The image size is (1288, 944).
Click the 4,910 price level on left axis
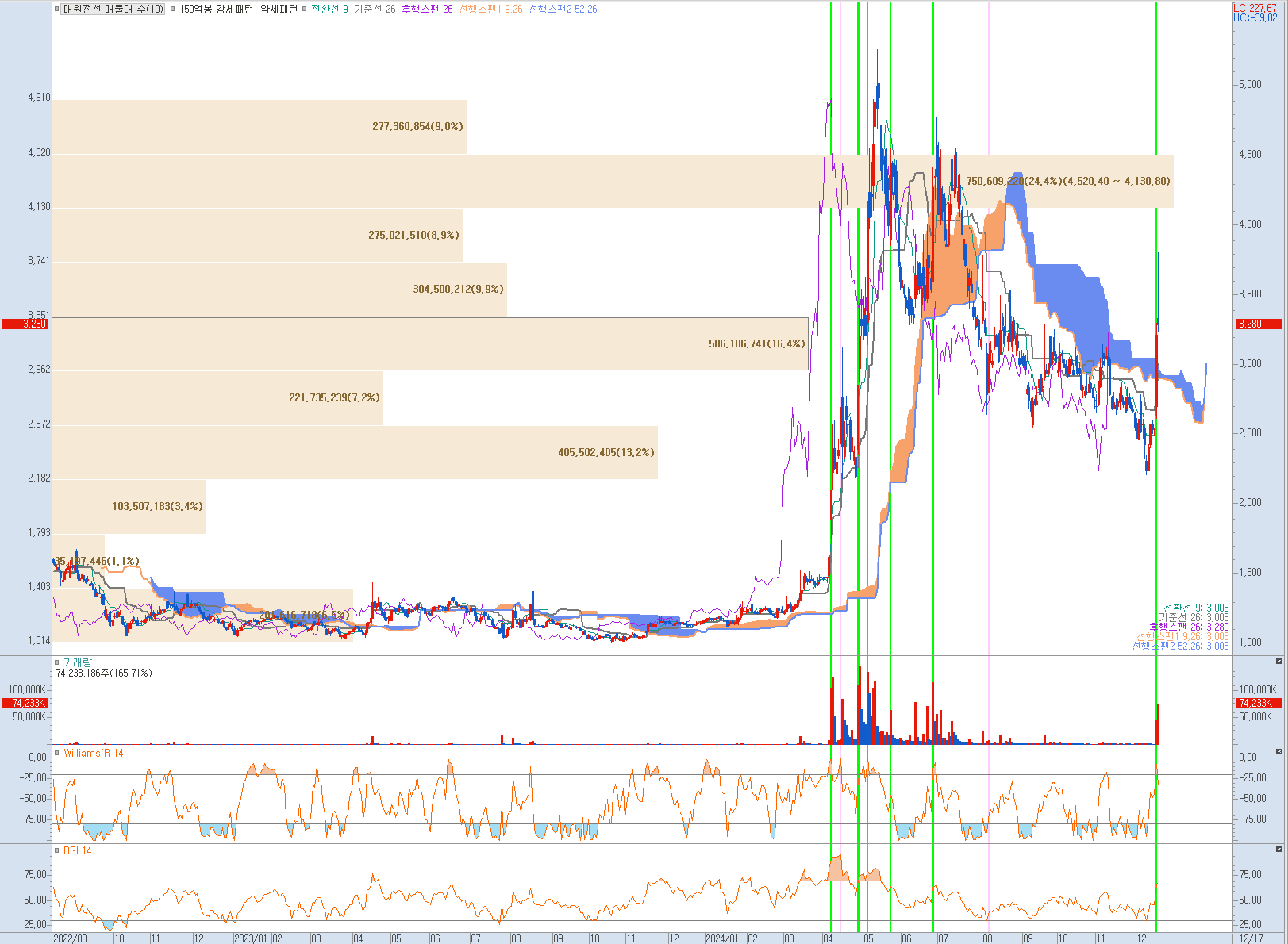(x=38, y=97)
